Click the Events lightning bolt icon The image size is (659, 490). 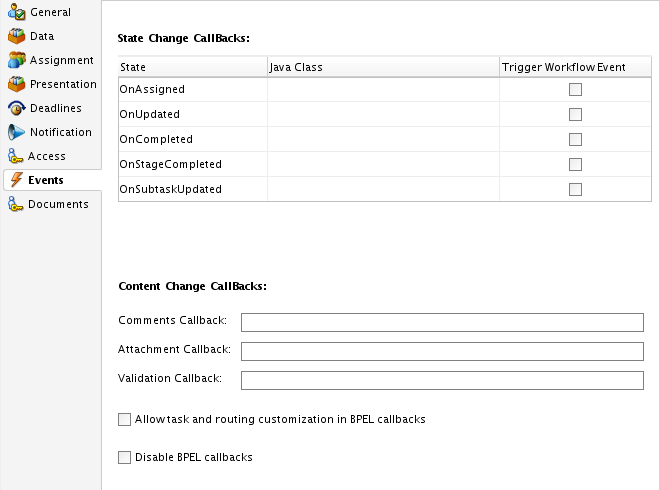pos(16,180)
